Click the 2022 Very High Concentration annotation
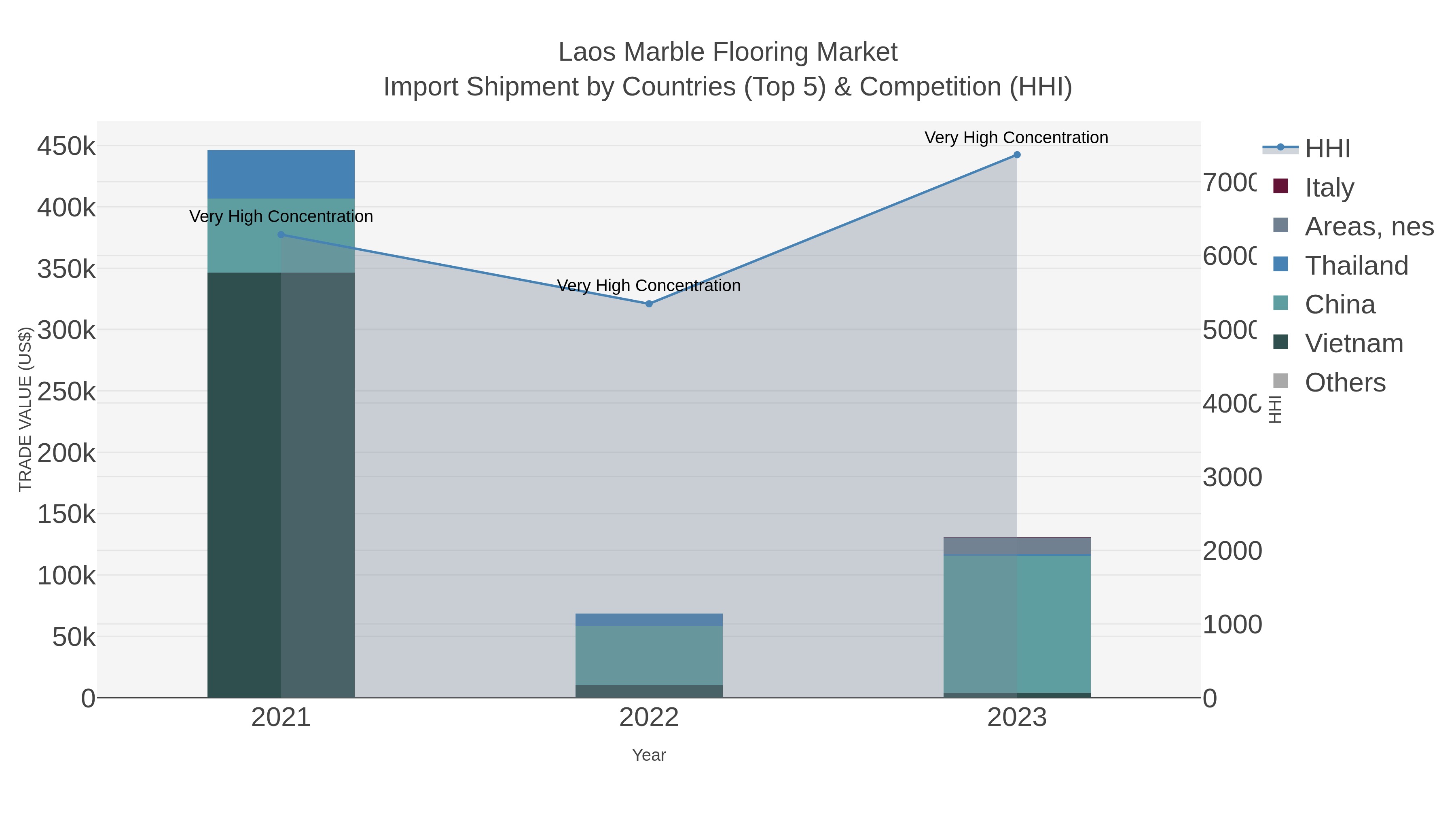The height and width of the screenshot is (819, 1456). [649, 286]
